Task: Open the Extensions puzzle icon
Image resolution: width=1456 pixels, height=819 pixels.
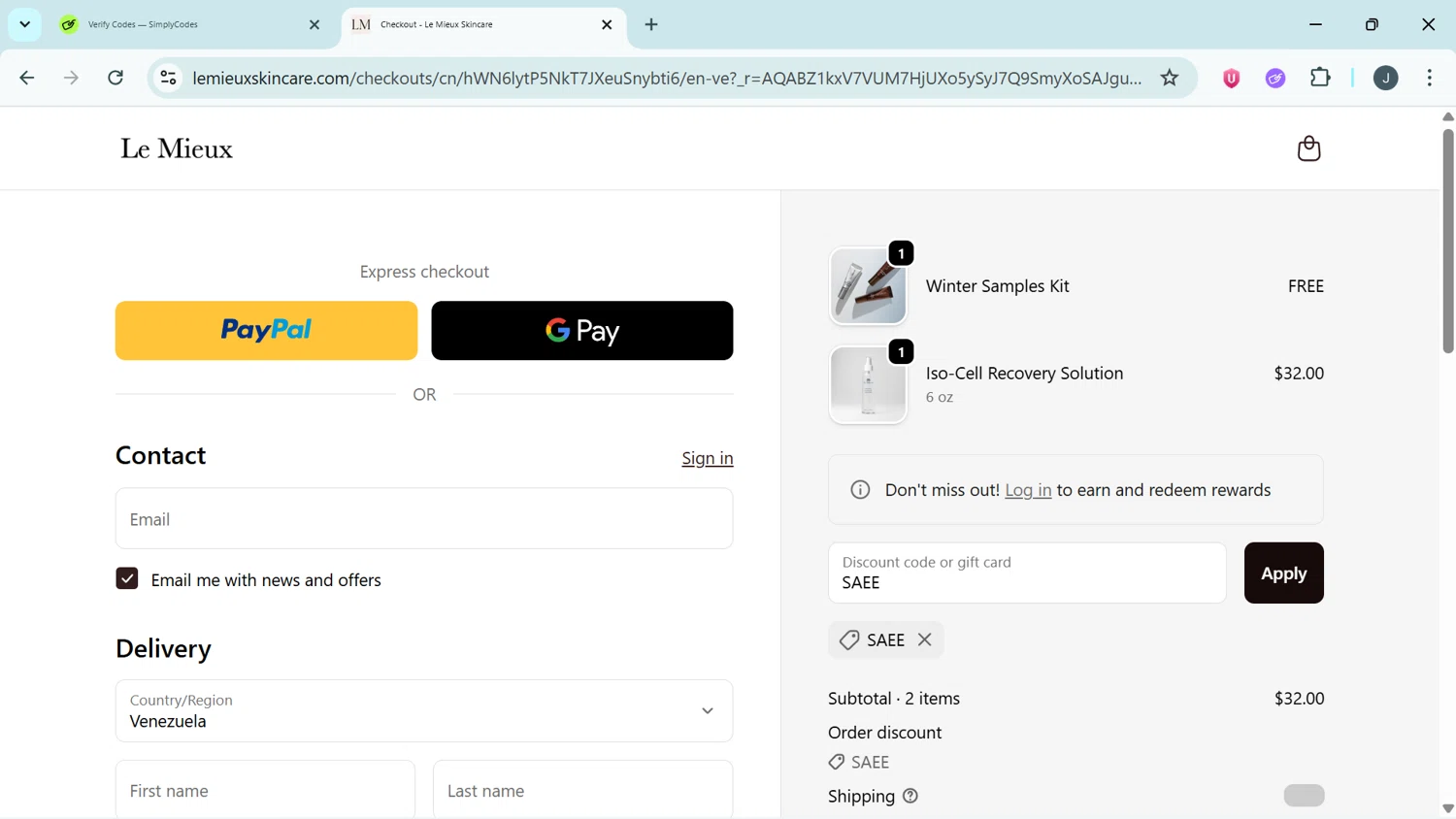Action: pos(1320,78)
